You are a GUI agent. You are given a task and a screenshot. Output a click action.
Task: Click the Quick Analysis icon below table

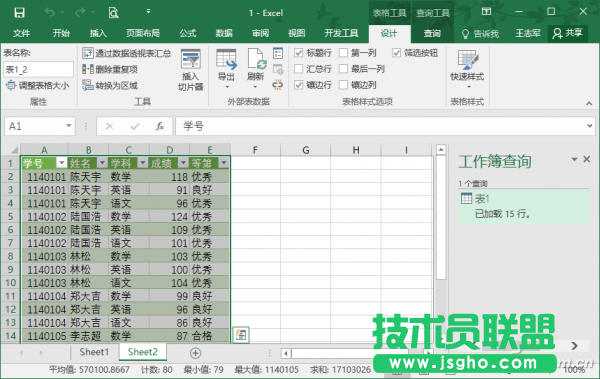241,335
